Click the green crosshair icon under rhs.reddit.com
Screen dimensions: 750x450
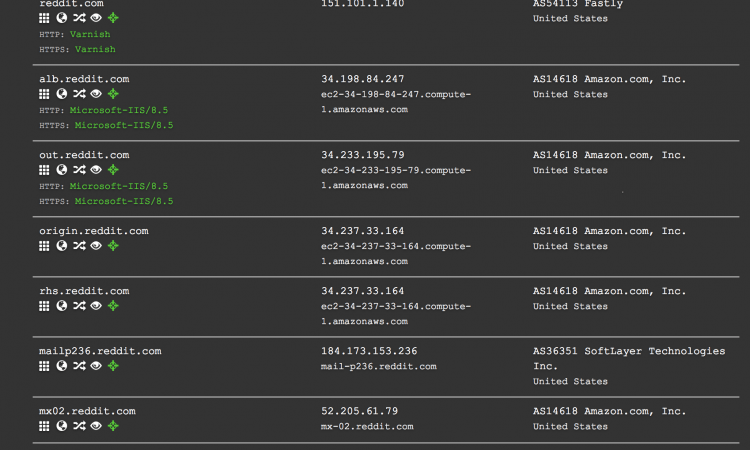(113, 306)
